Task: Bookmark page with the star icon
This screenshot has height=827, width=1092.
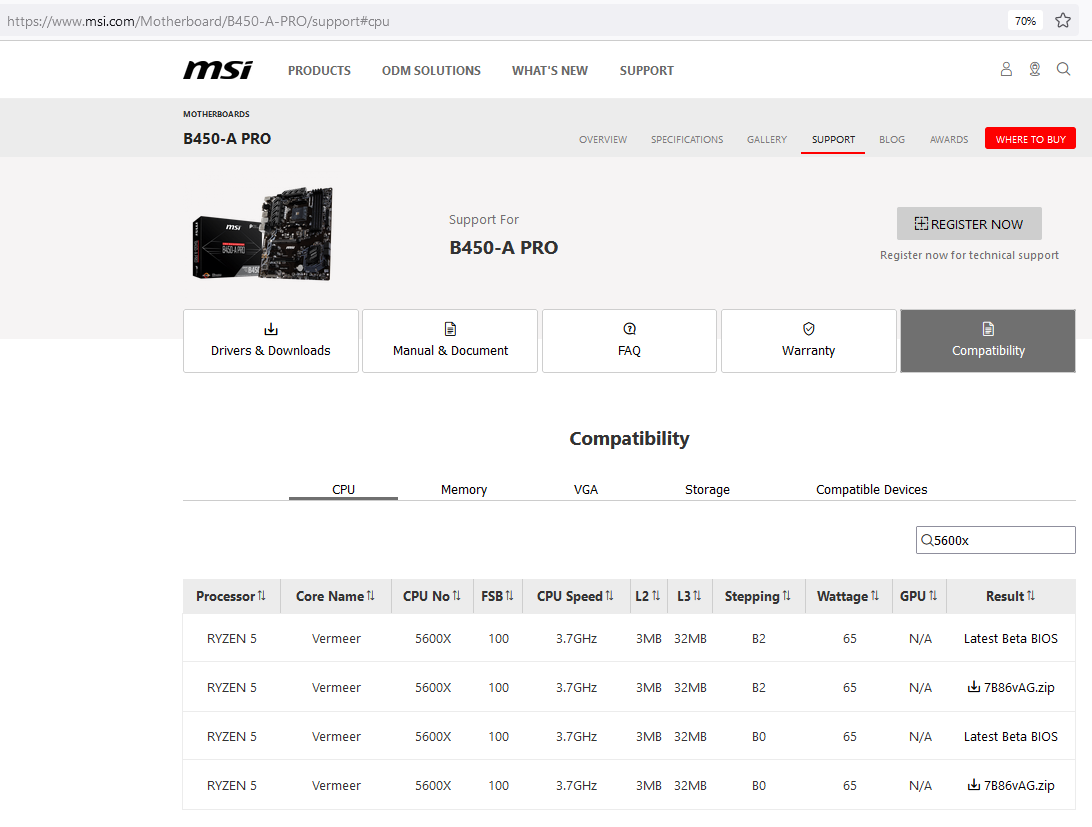Action: click(x=1063, y=20)
